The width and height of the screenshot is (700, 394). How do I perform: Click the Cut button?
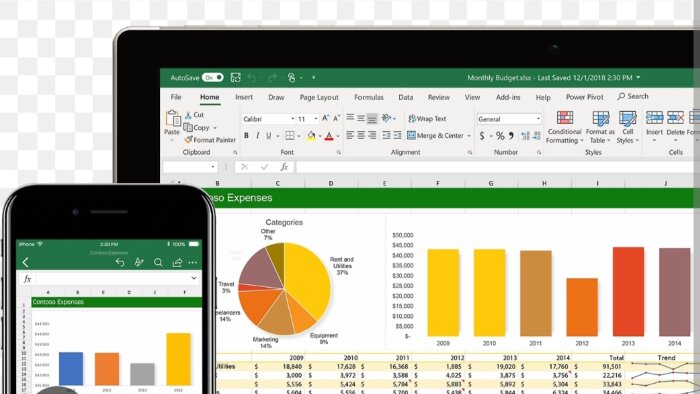(x=195, y=115)
